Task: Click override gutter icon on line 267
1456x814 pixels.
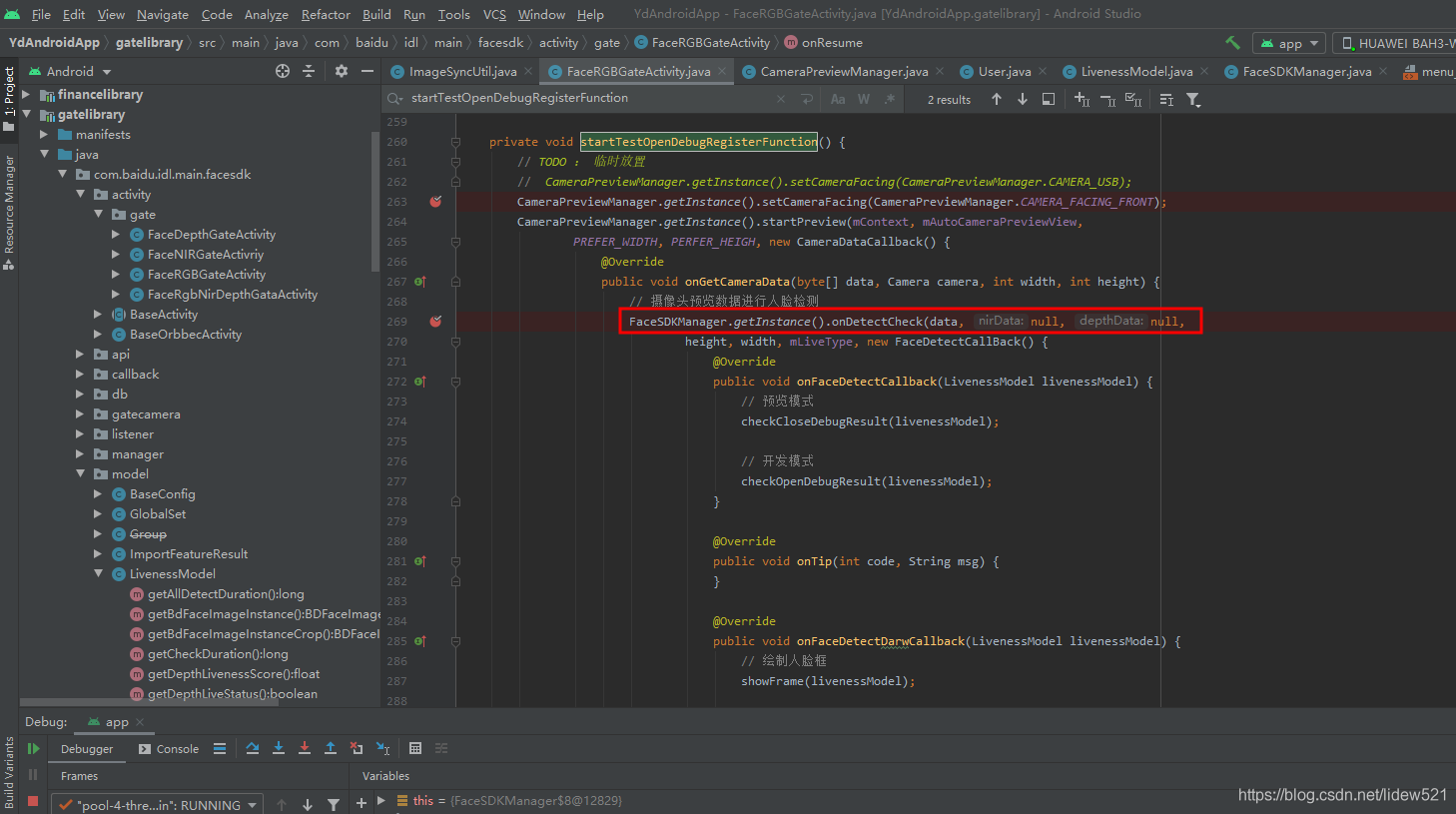Action: click(x=420, y=282)
